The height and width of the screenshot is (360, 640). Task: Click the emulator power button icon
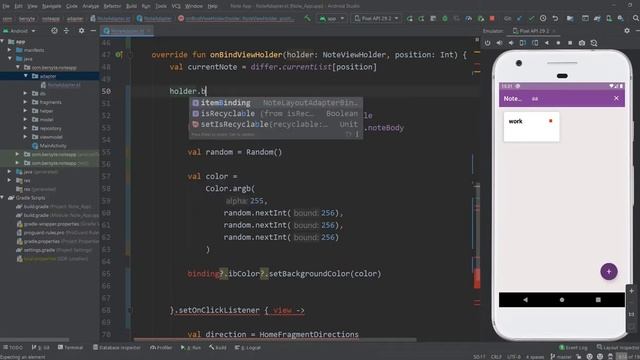click(x=487, y=43)
